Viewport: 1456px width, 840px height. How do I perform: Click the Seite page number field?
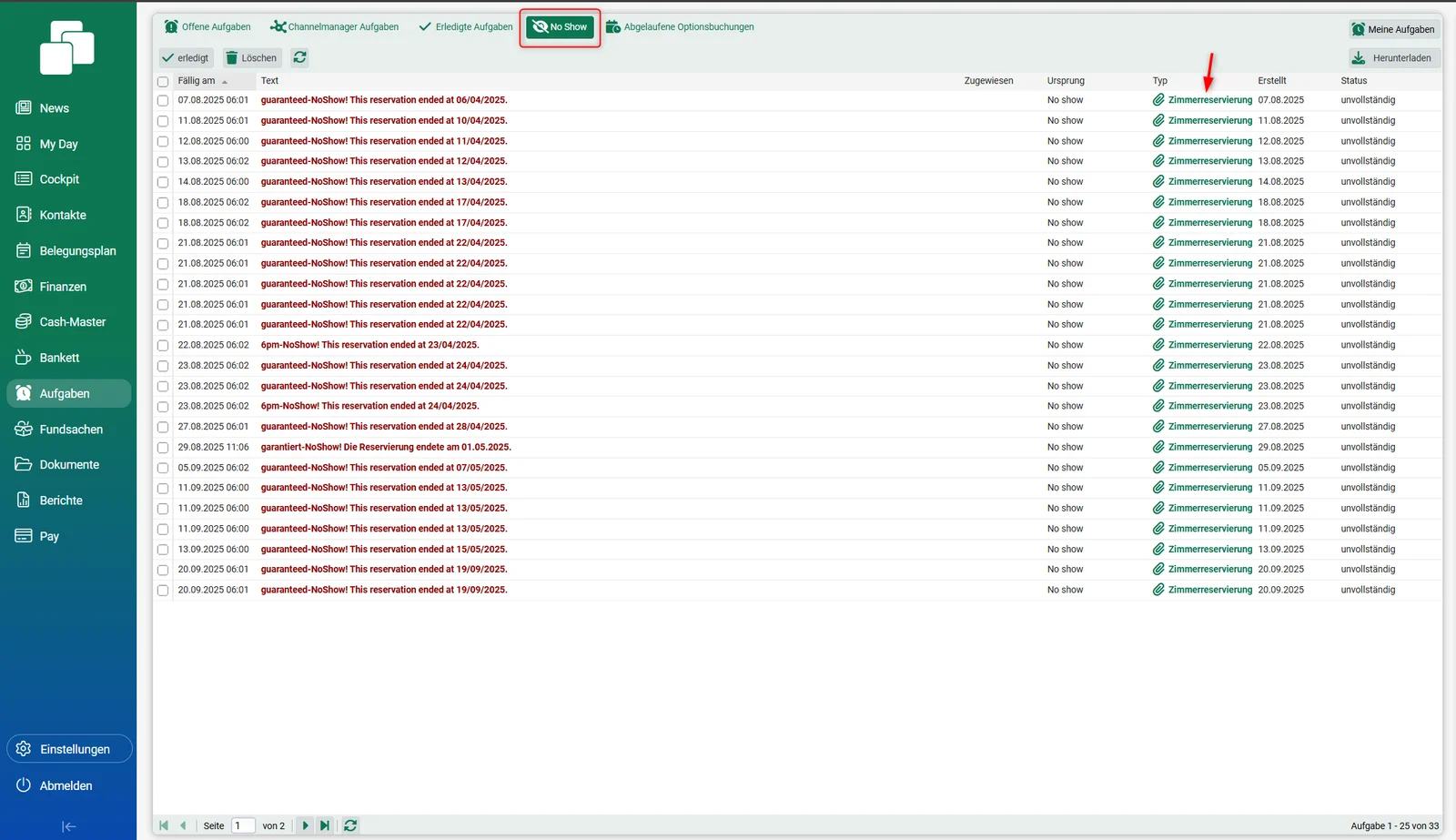(x=243, y=825)
